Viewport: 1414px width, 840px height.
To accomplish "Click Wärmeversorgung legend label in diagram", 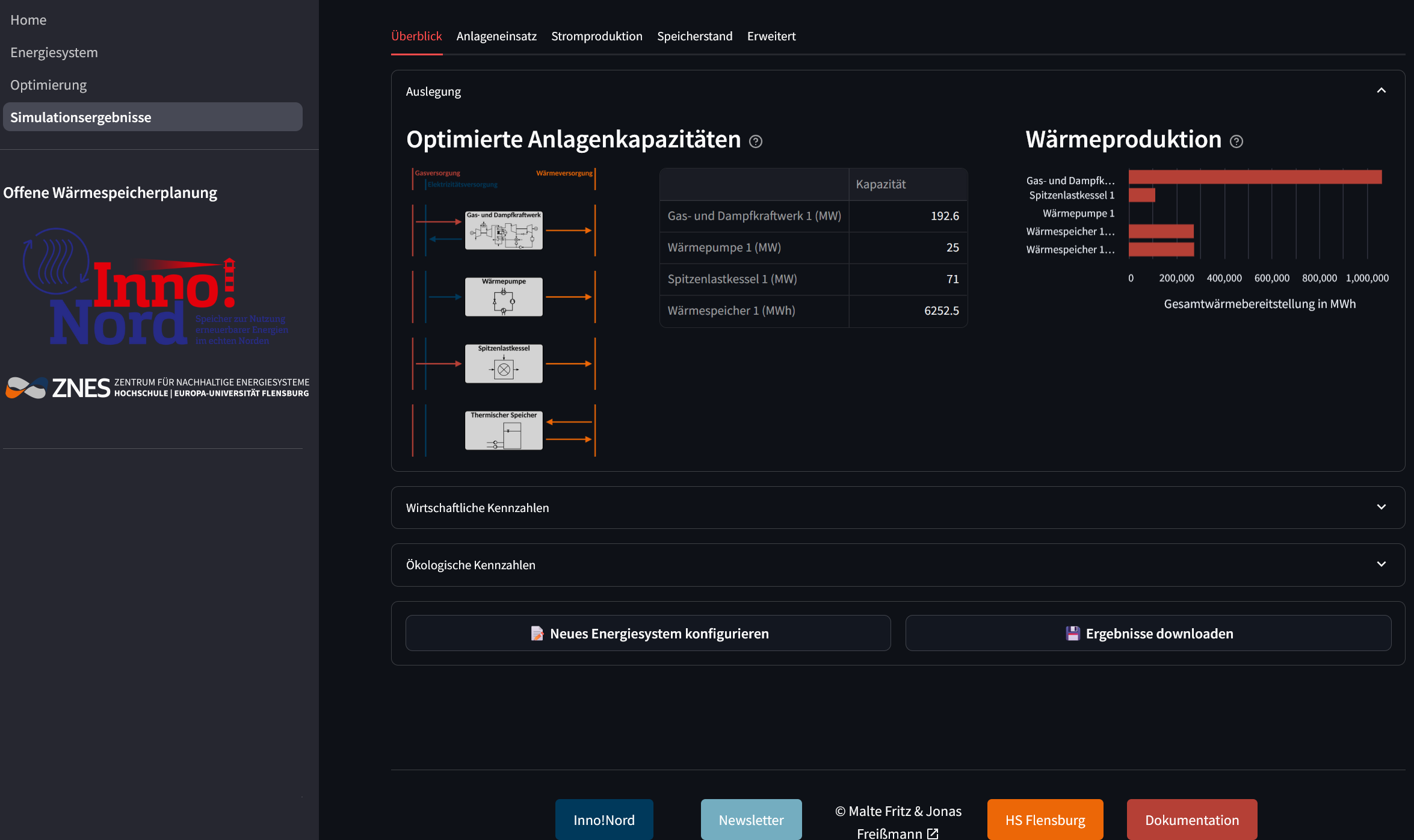I will (x=564, y=173).
